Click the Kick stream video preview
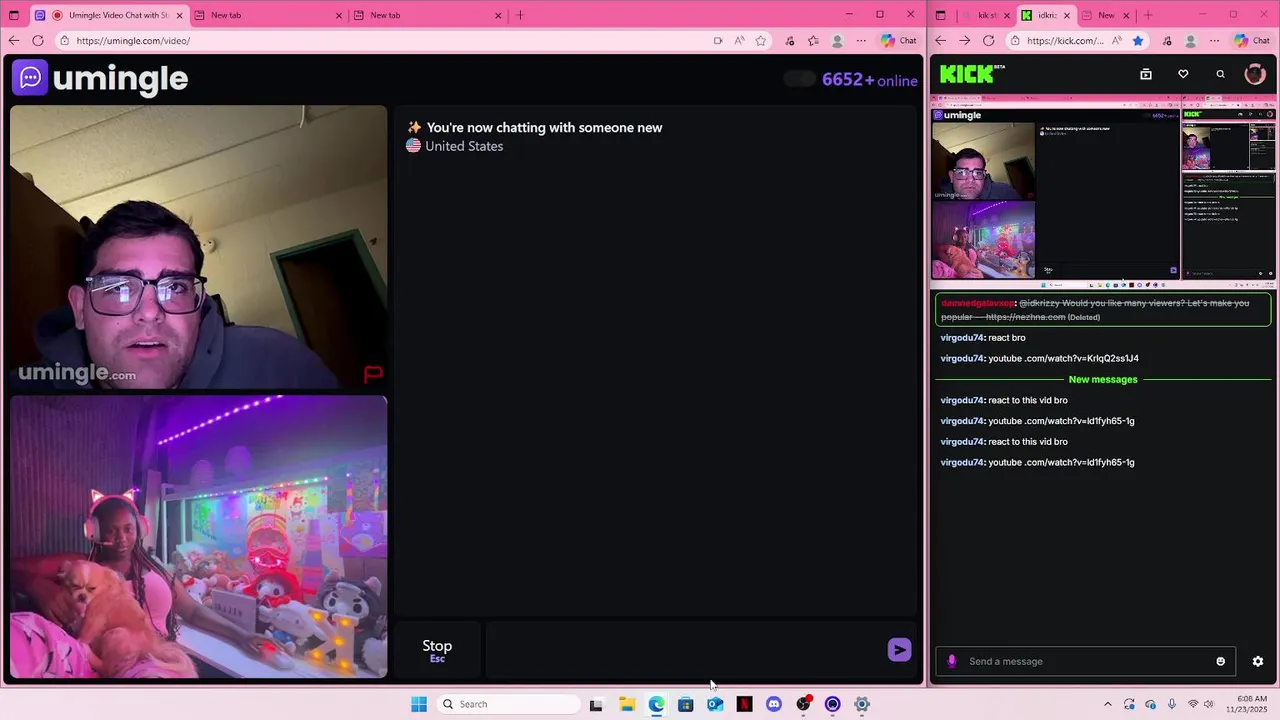 [x=1104, y=192]
